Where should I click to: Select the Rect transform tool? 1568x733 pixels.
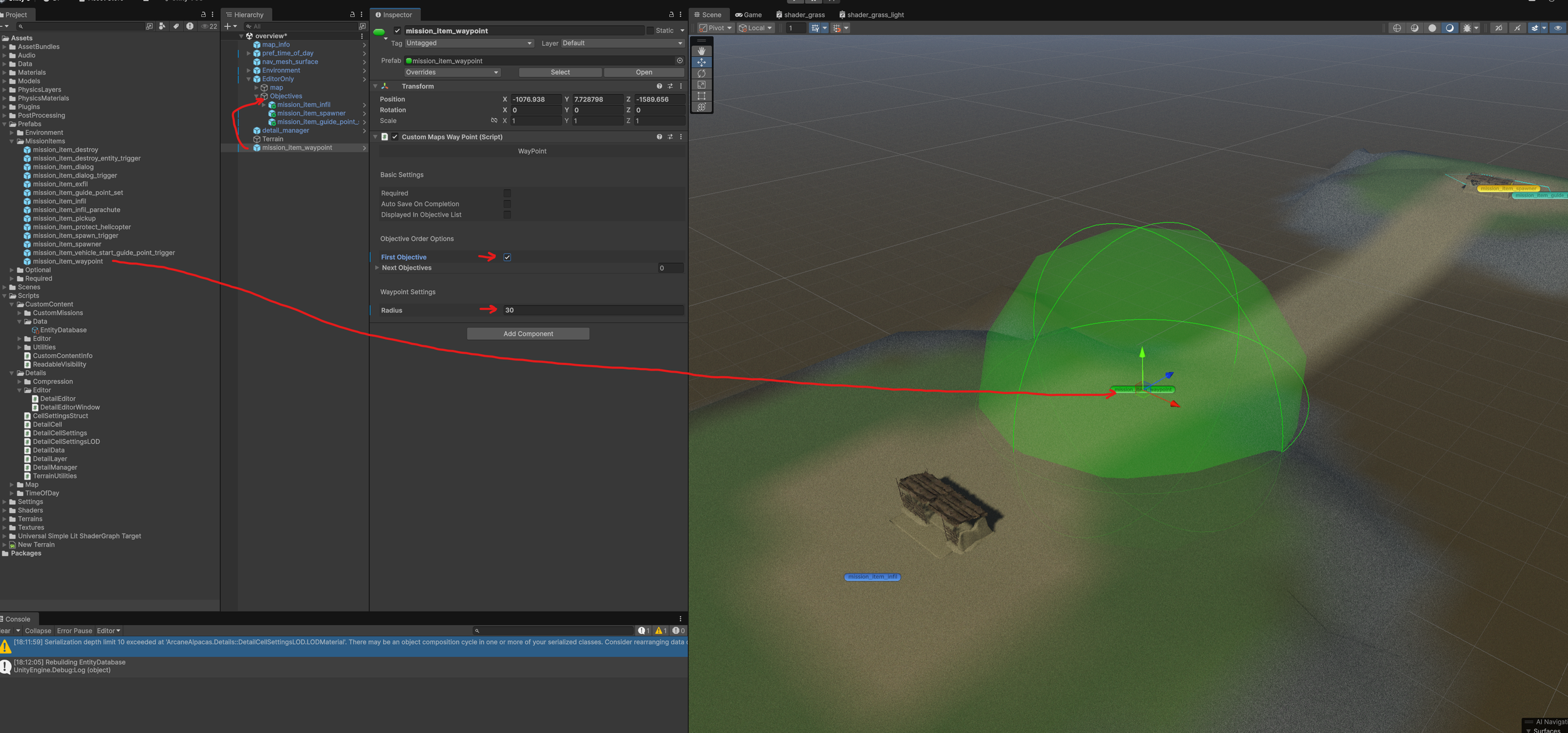coord(701,96)
